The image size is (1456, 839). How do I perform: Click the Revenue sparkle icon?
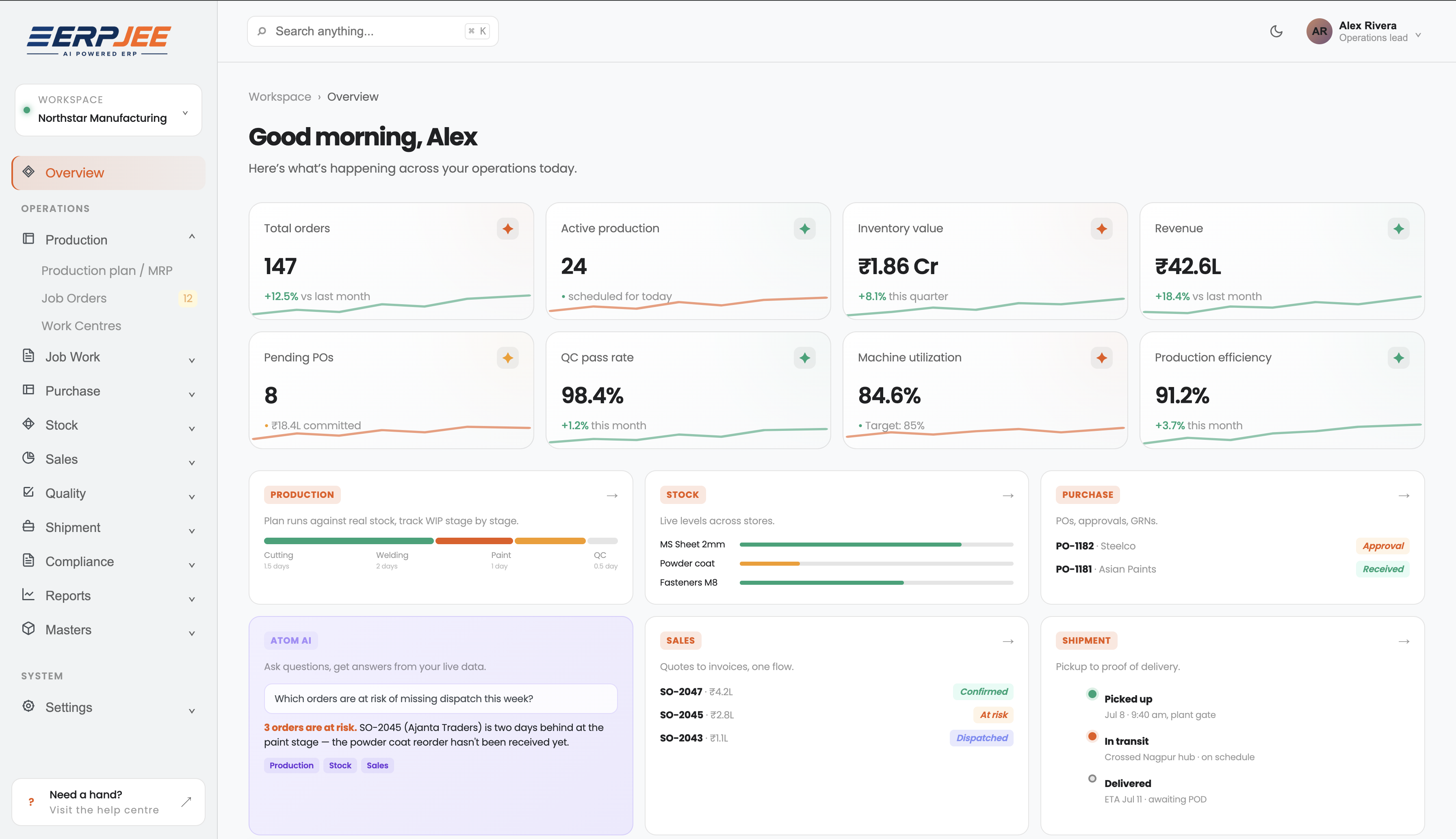click(1398, 229)
